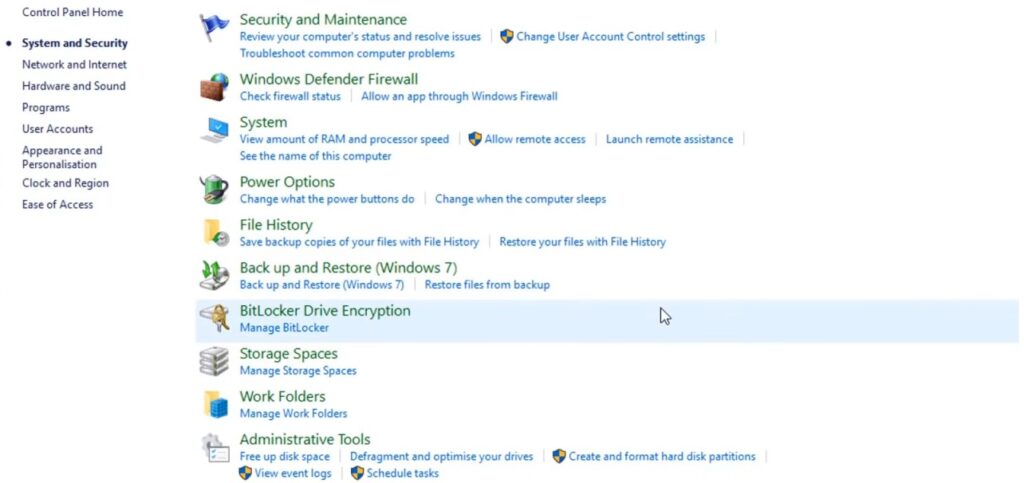The image size is (1024, 483).
Task: Click the Storage Spaces drives icon
Action: point(215,362)
